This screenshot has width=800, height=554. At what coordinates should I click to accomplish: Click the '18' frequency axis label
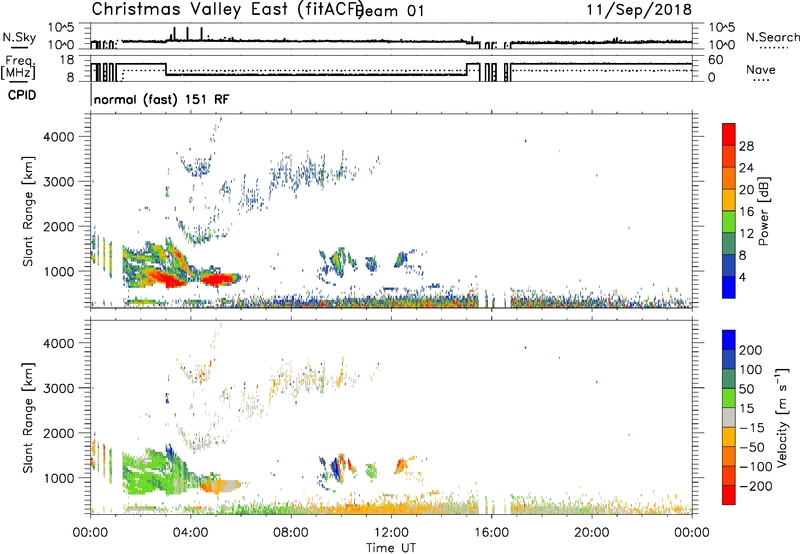click(x=67, y=60)
